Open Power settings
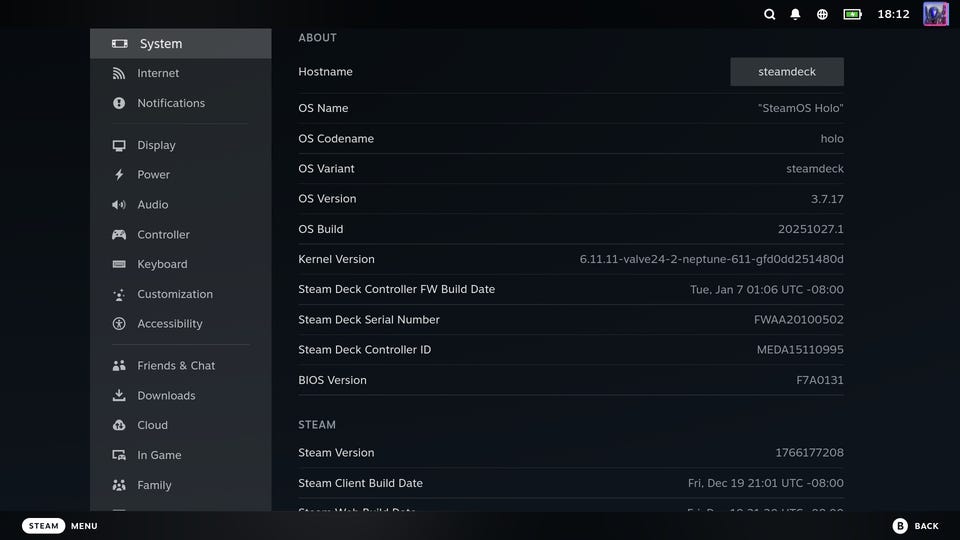This screenshot has height=540, width=960. [181, 174]
